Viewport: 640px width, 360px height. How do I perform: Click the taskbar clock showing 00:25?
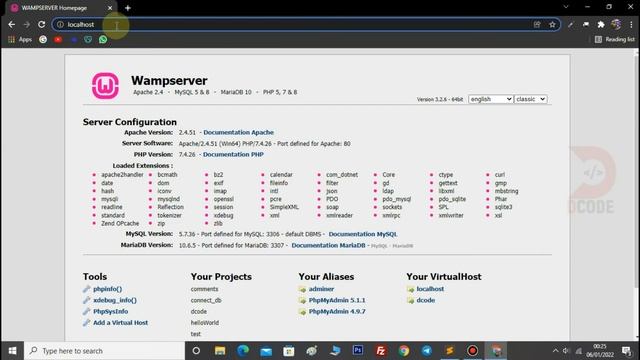(x=600, y=351)
